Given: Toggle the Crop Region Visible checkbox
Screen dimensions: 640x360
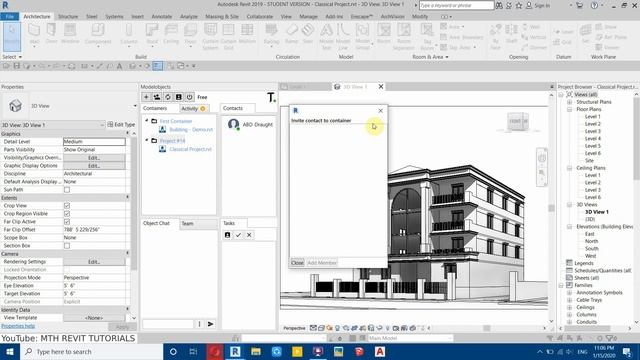Looking at the screenshot, I should click(67, 214).
